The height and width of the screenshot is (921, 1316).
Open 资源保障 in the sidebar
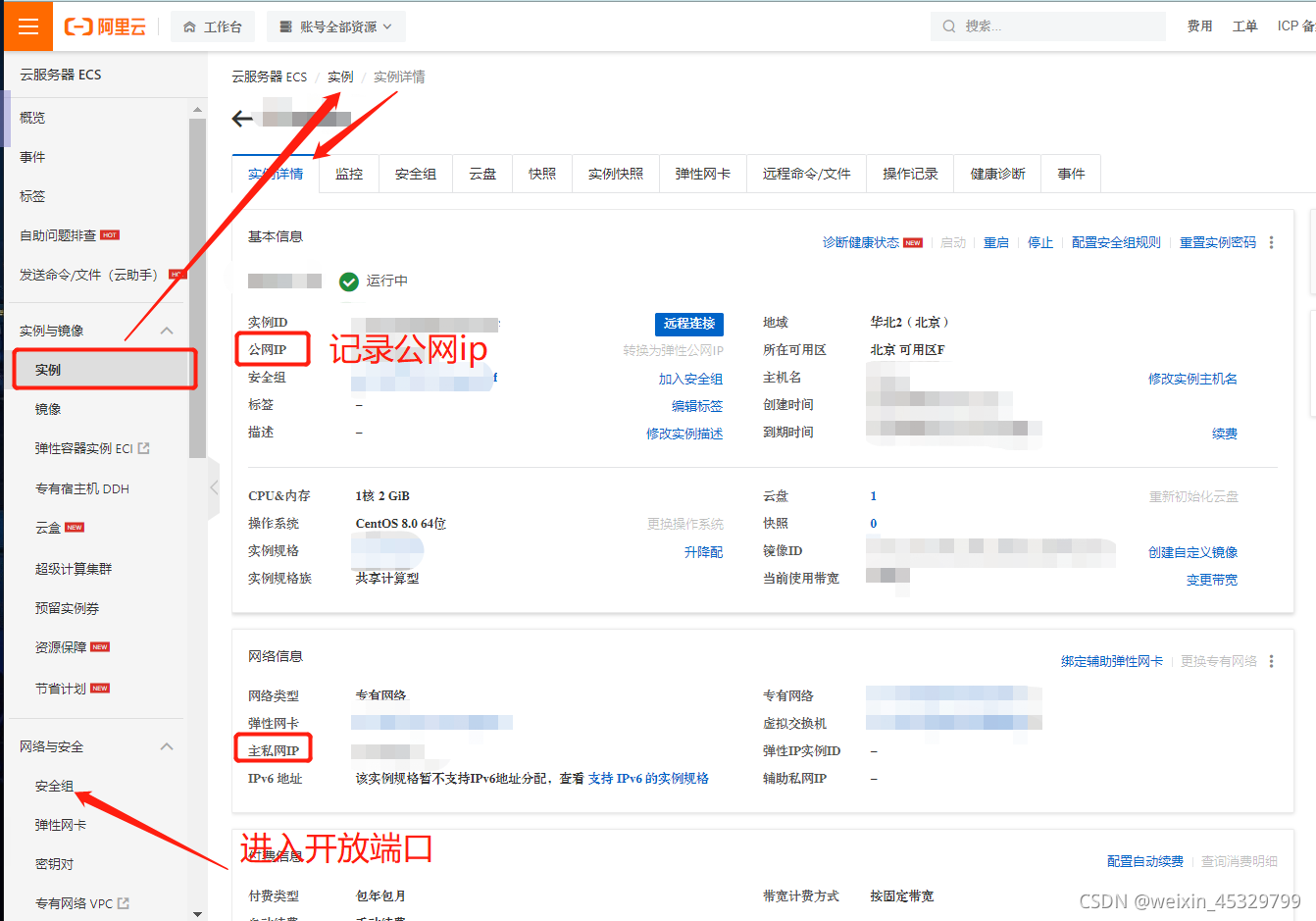pyautogui.click(x=61, y=647)
